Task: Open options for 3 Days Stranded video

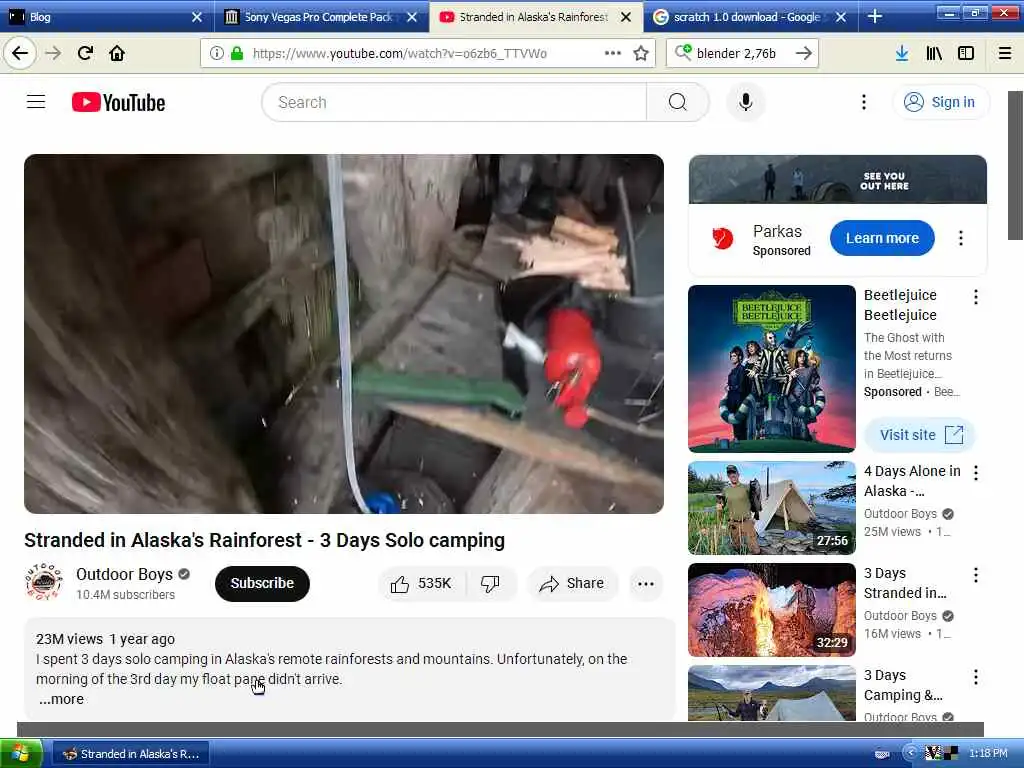Action: [x=976, y=575]
